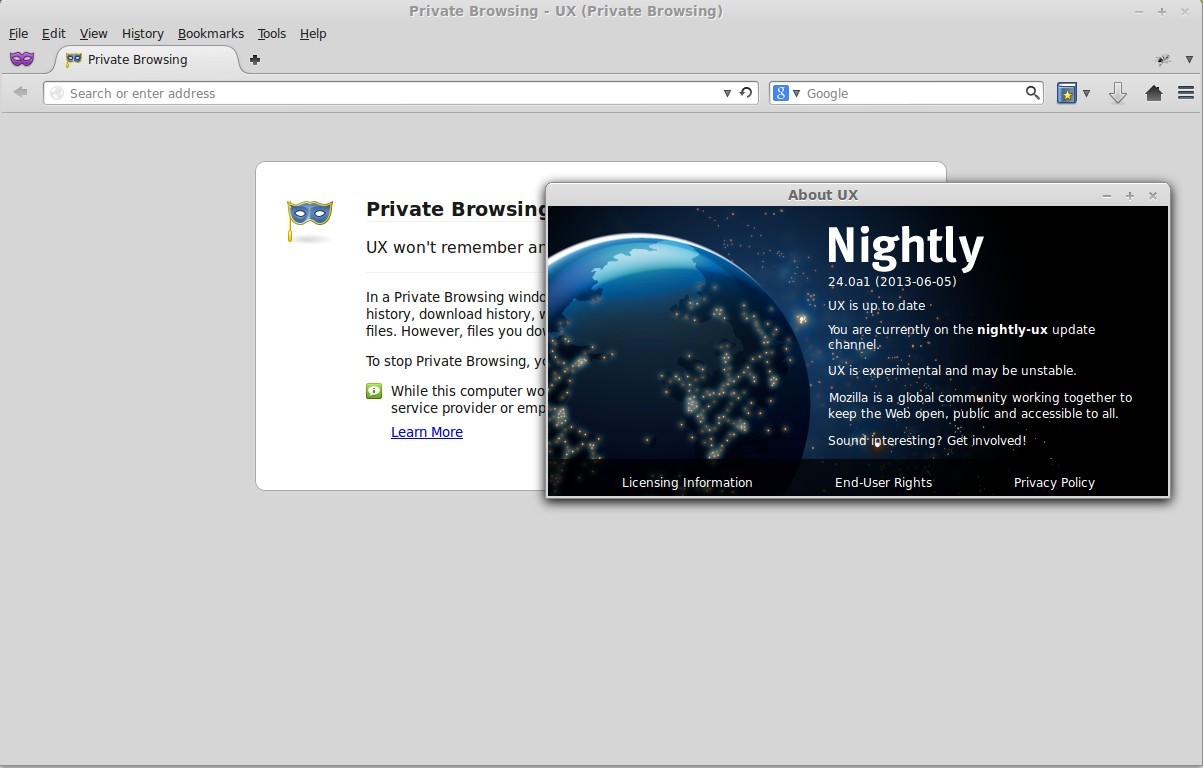This screenshot has width=1203, height=768.
Task: Open the Bookmarks menu
Action: click(211, 33)
